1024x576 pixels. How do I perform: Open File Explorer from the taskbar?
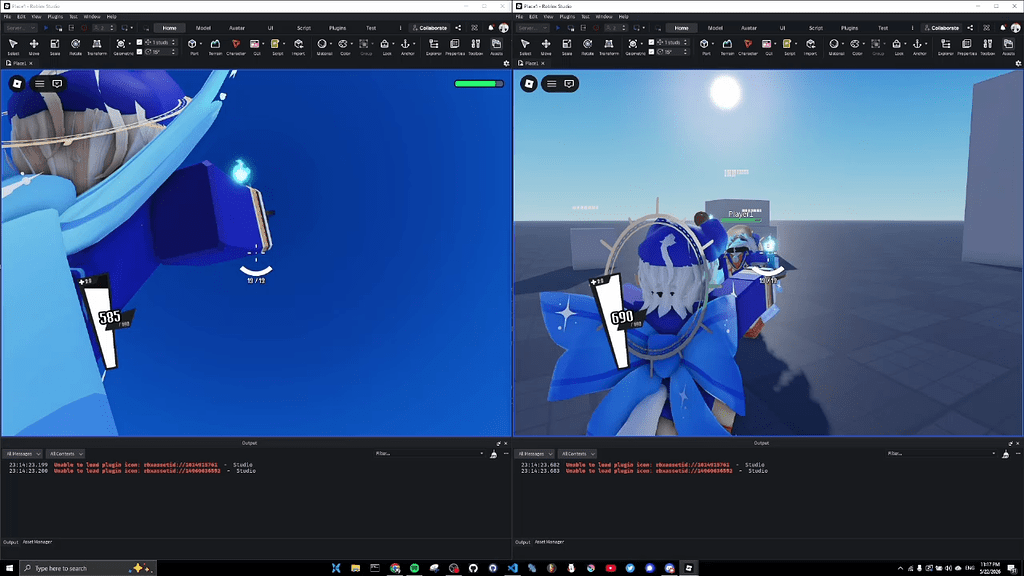coord(355,568)
